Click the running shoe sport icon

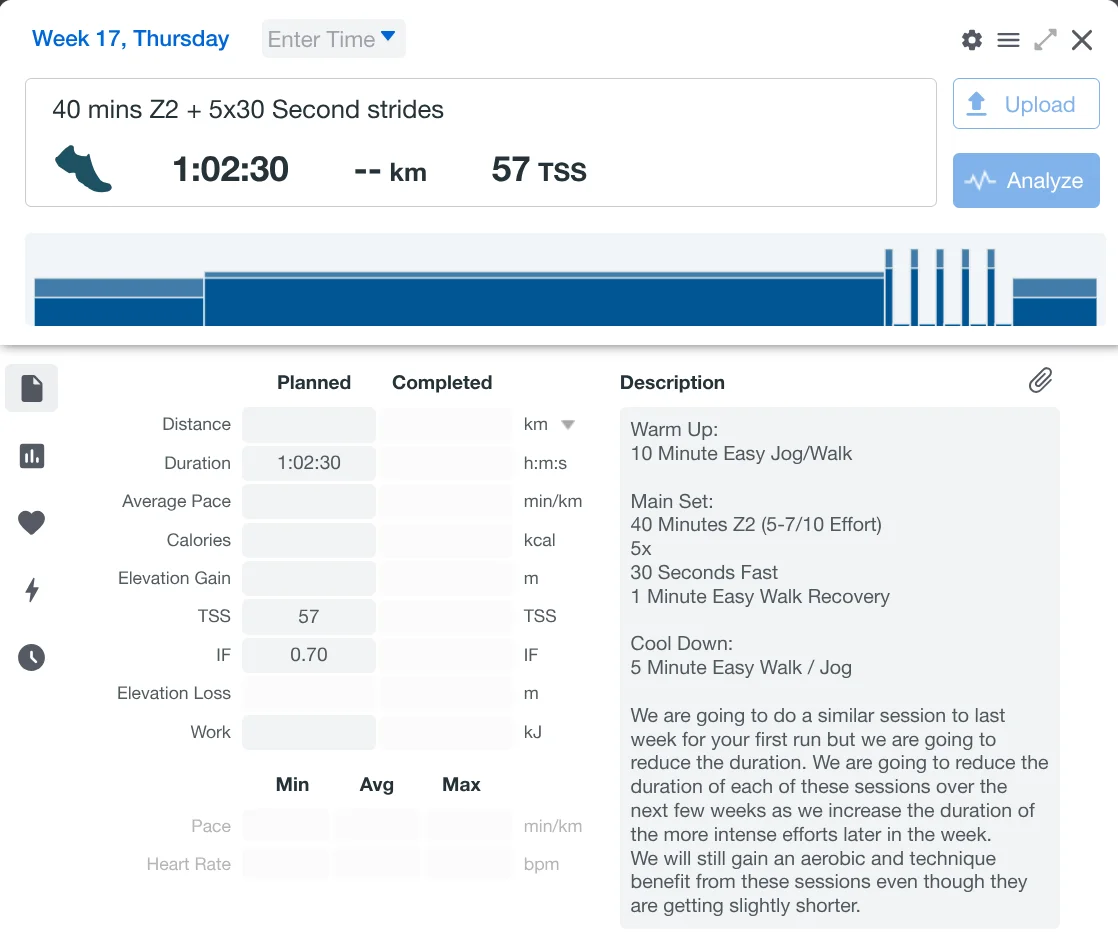pyautogui.click(x=83, y=169)
